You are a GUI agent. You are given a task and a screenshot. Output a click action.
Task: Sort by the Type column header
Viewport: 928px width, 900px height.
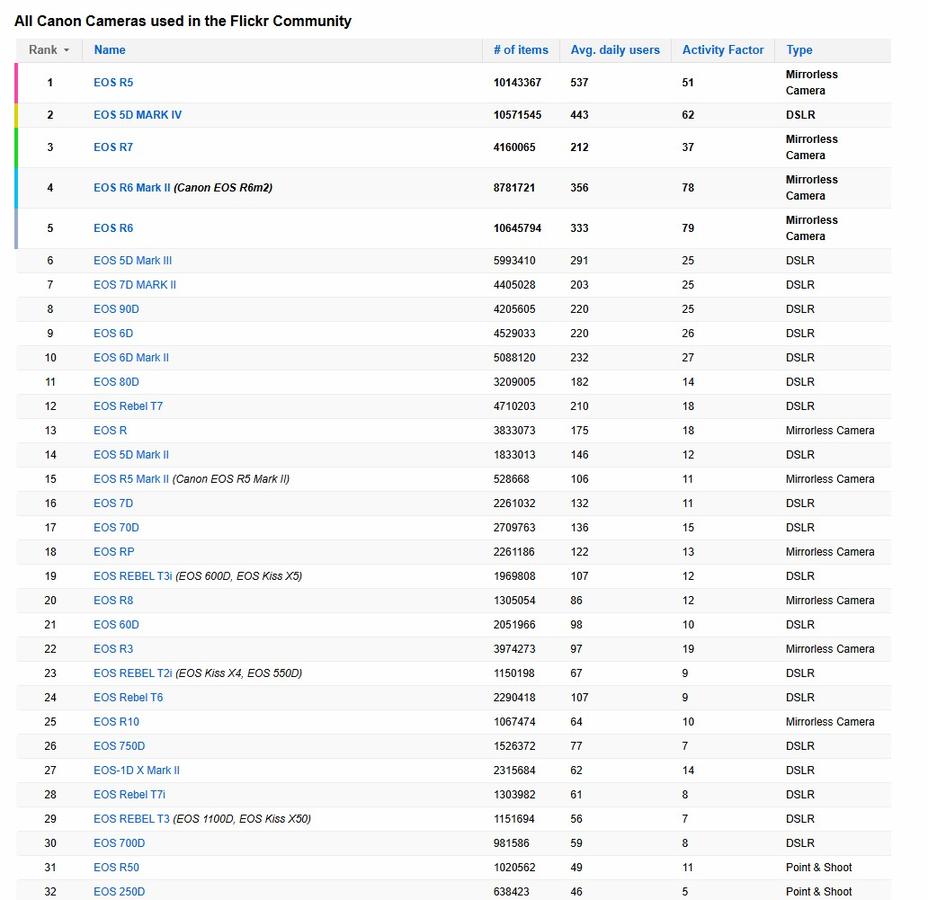[799, 50]
